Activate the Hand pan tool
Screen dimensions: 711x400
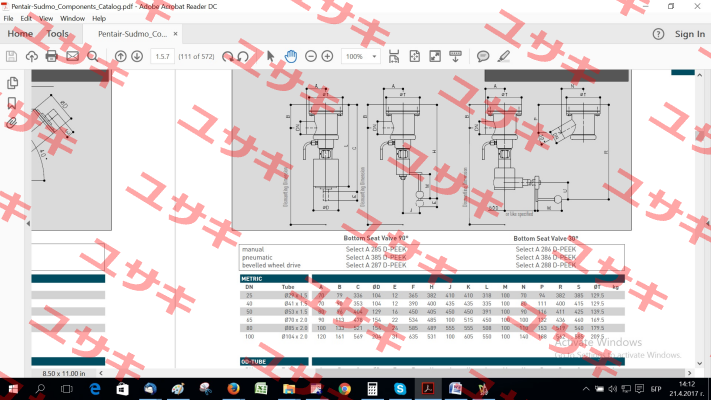click(291, 56)
